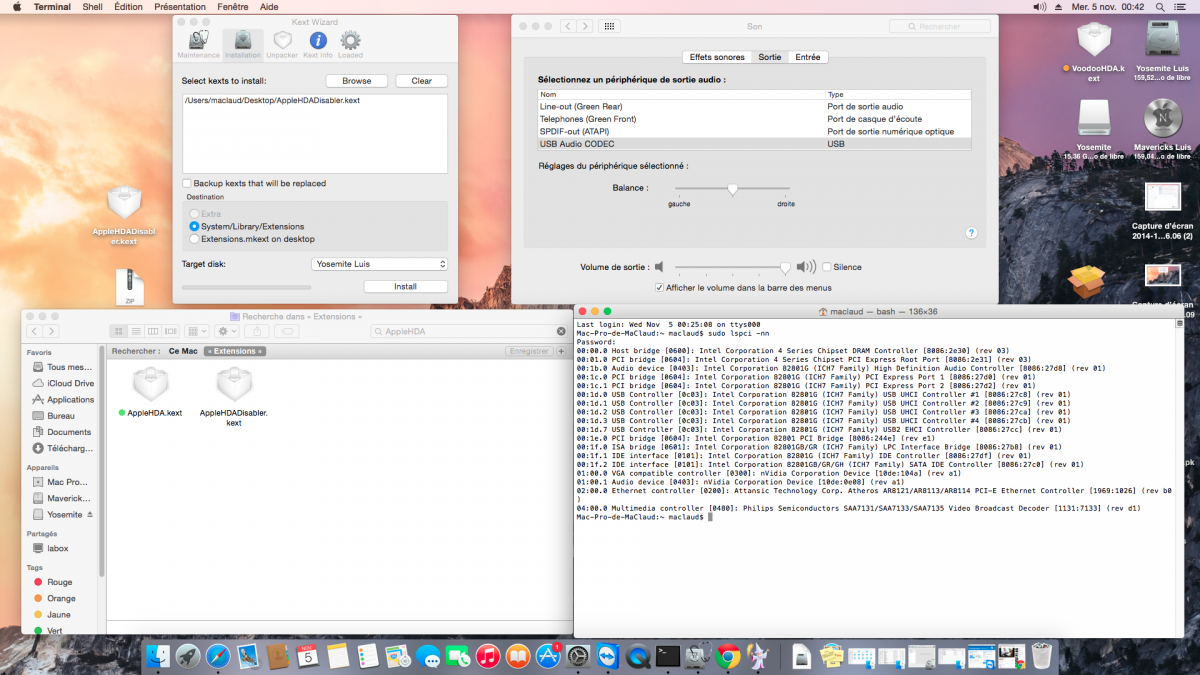Click the Loaded gear icon
1200x675 pixels.
click(x=350, y=42)
